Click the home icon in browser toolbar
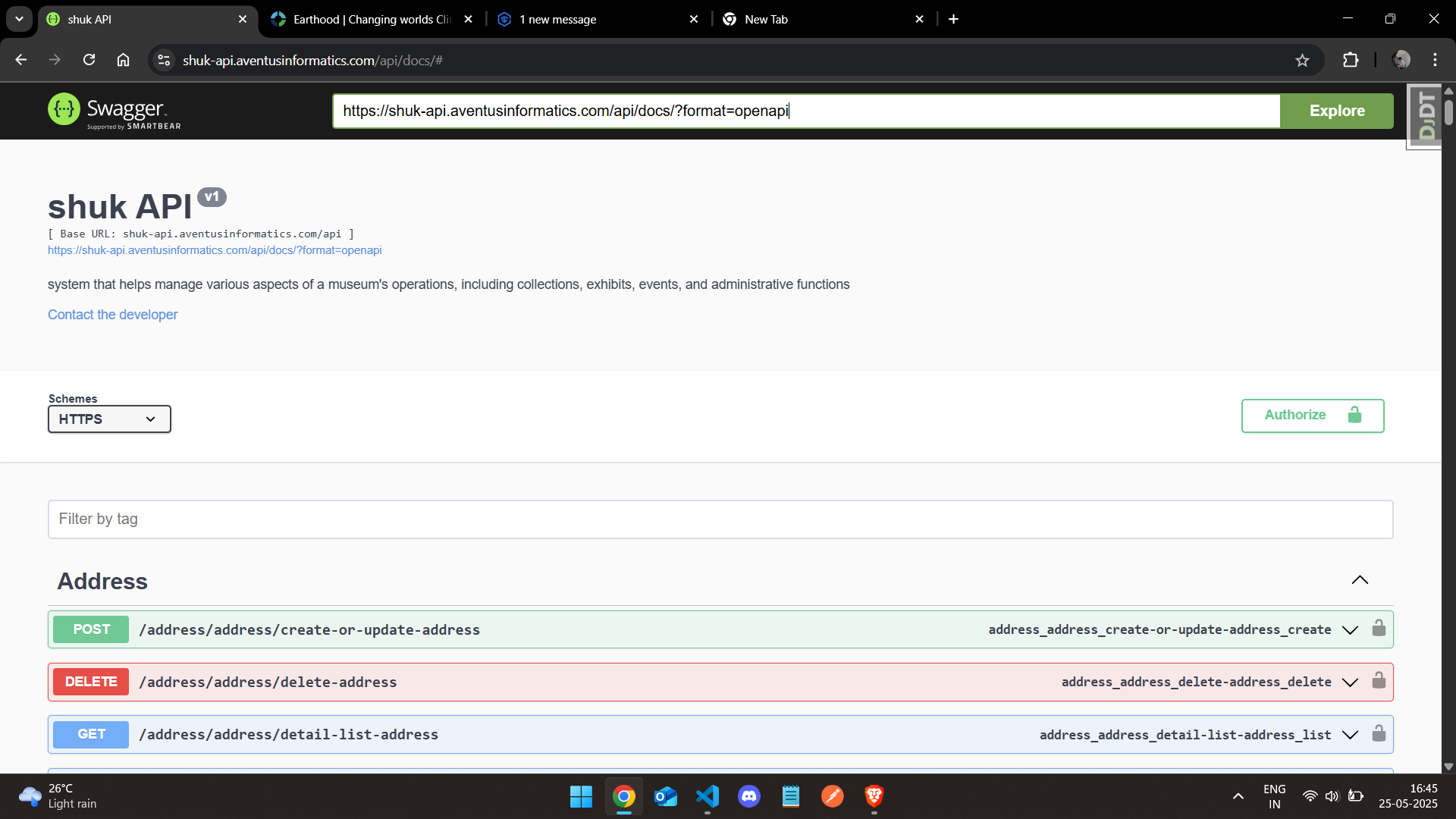This screenshot has width=1456, height=819. (x=123, y=60)
